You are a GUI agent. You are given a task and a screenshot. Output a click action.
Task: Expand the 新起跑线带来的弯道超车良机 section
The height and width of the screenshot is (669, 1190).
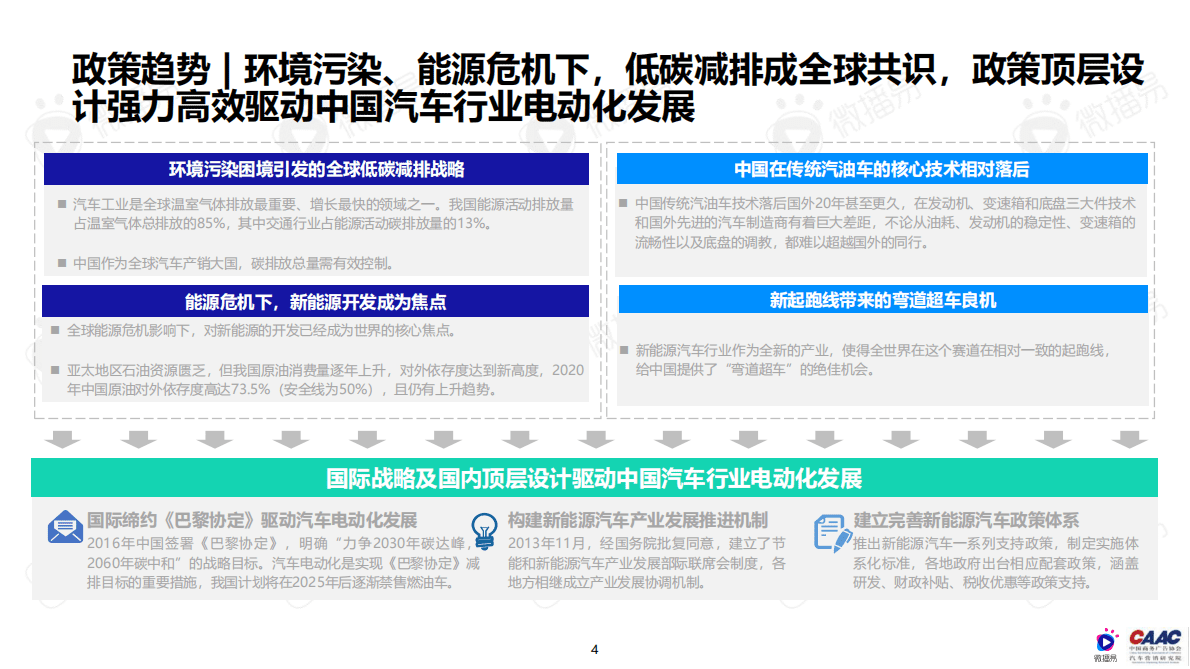883,297
